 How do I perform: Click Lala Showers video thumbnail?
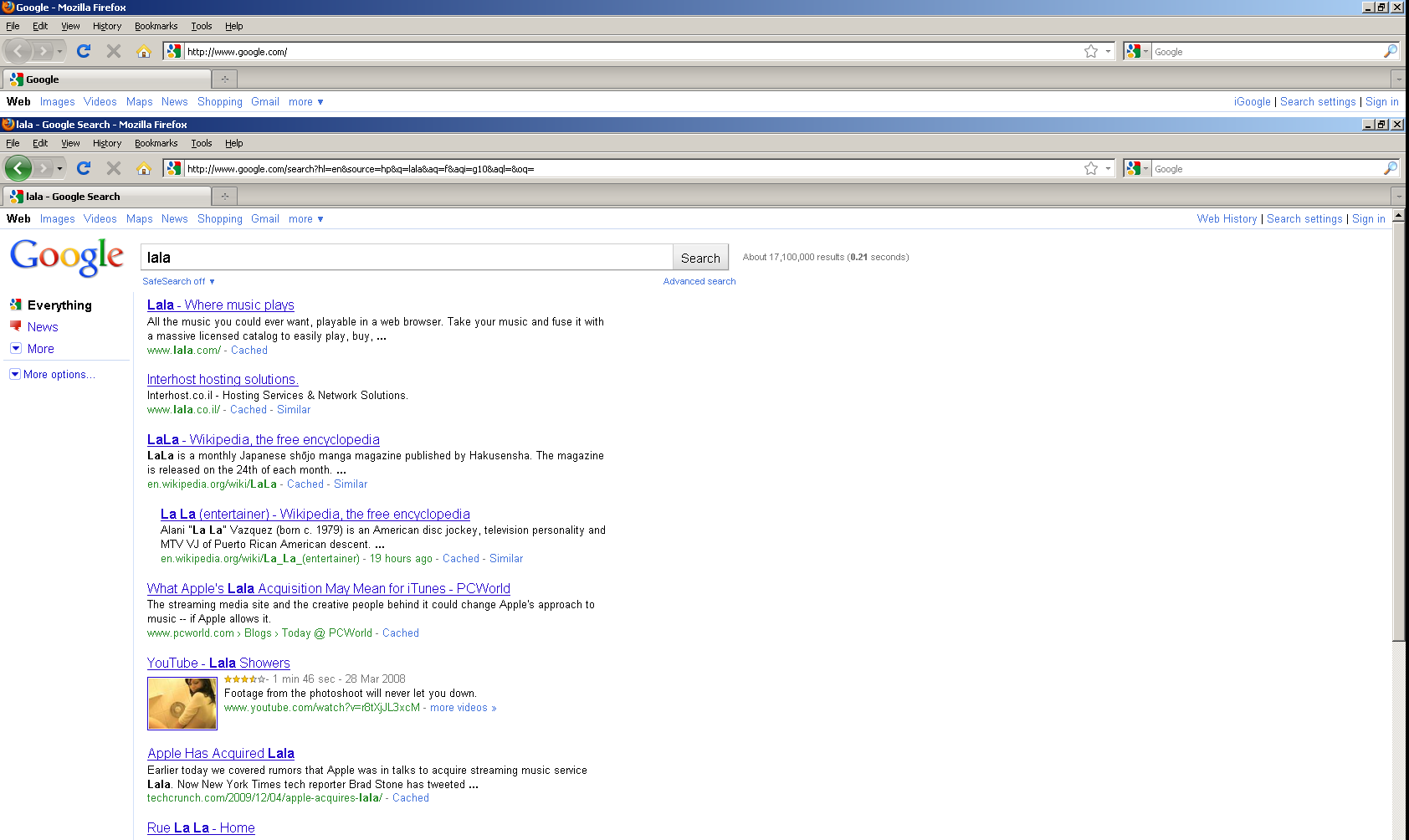(182, 704)
